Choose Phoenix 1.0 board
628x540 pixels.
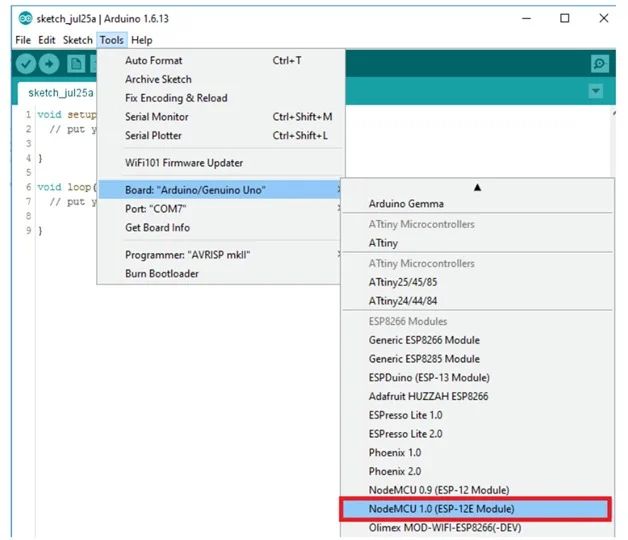(x=477, y=453)
